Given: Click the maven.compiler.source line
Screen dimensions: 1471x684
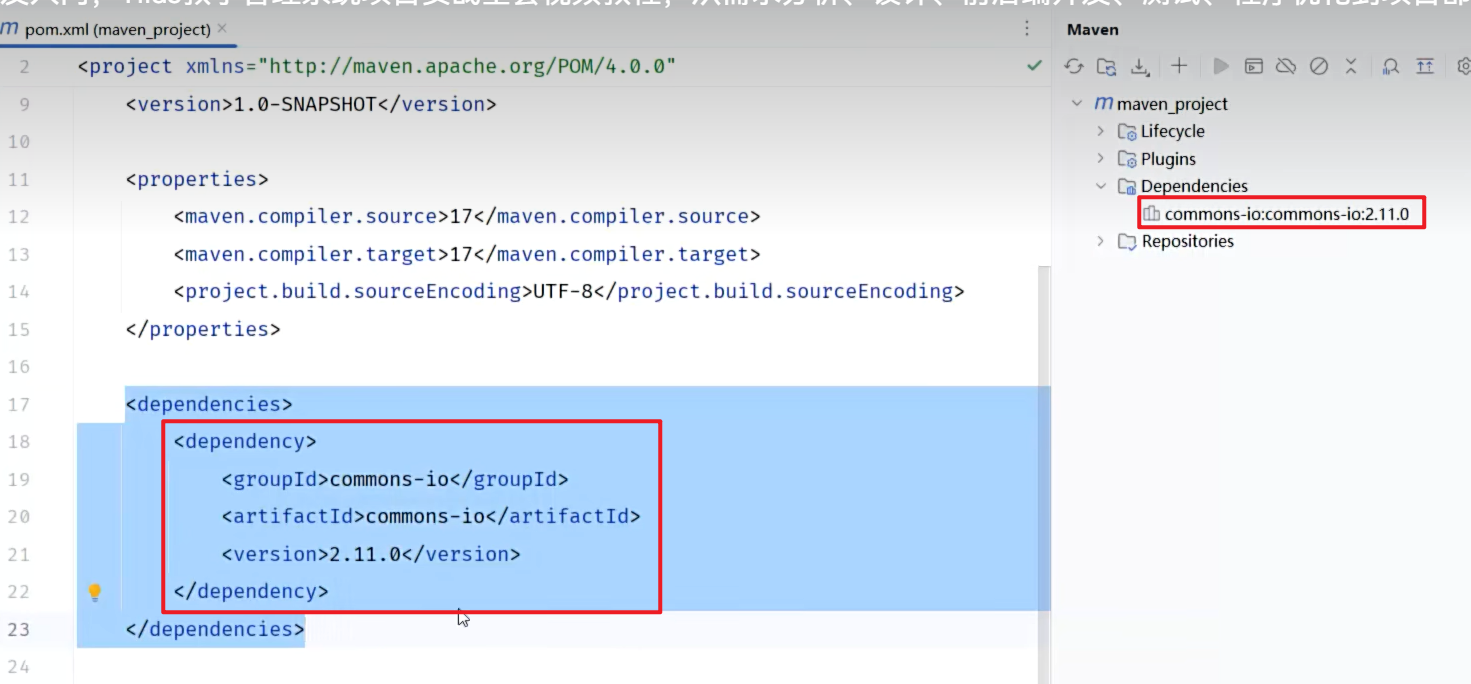Looking at the screenshot, I should [x=467, y=217].
